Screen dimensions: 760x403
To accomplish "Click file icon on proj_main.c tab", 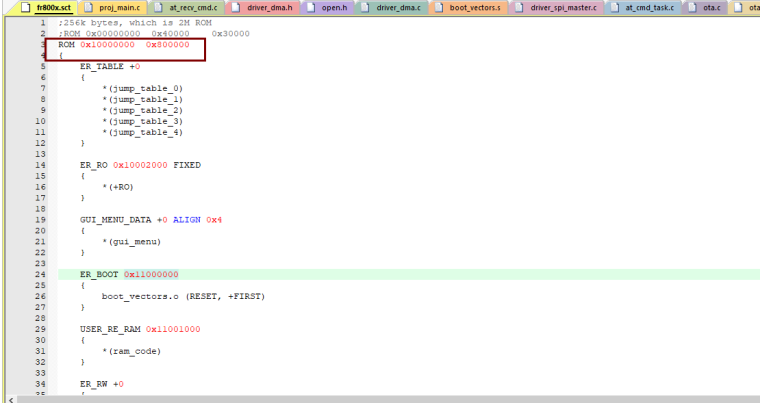I will pyautogui.click(x=88, y=7).
